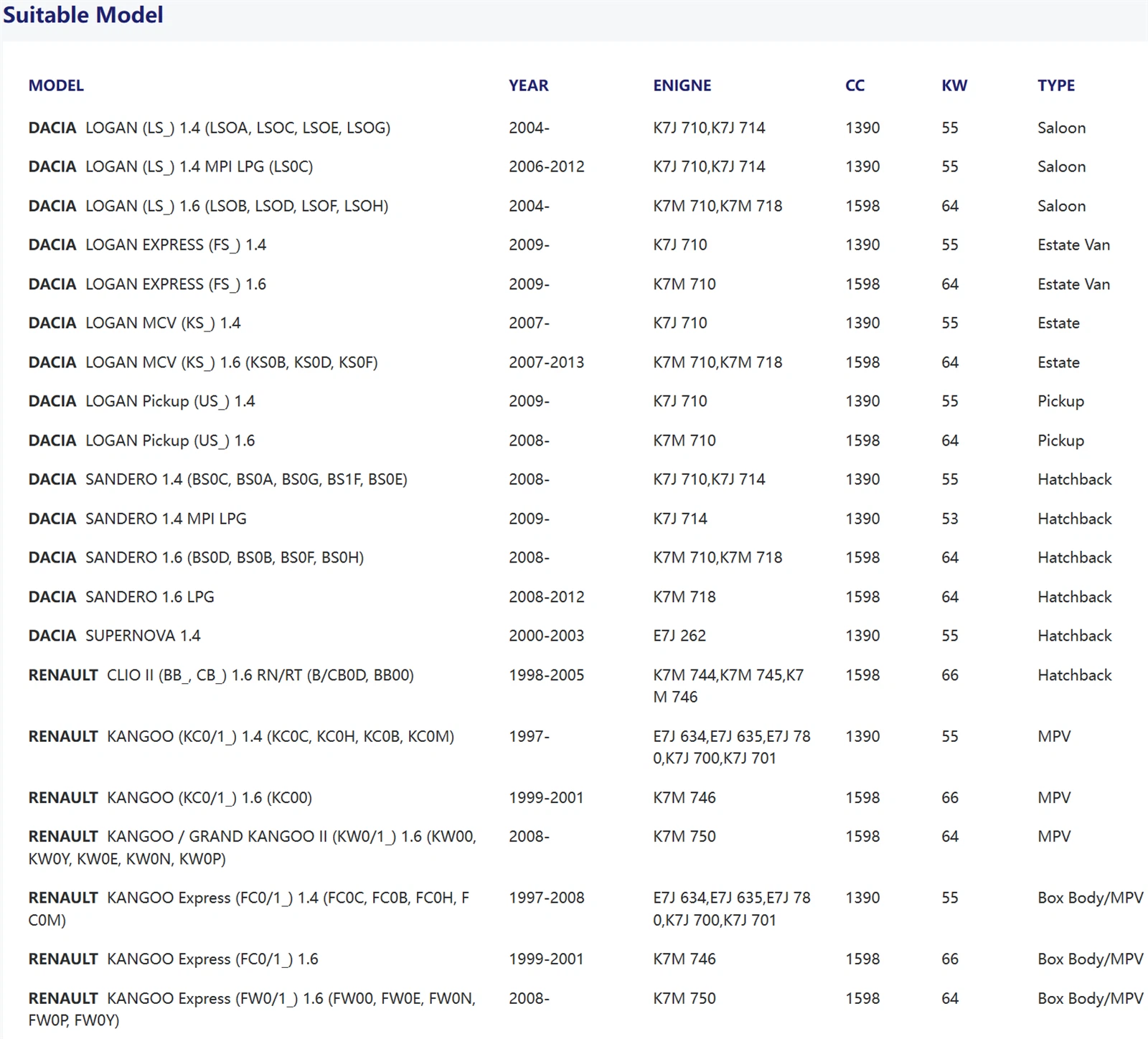Click engine 'K7M 746' of KANGOO (KC0/1_) 1.6 row
1148x1039 pixels.
684,798
